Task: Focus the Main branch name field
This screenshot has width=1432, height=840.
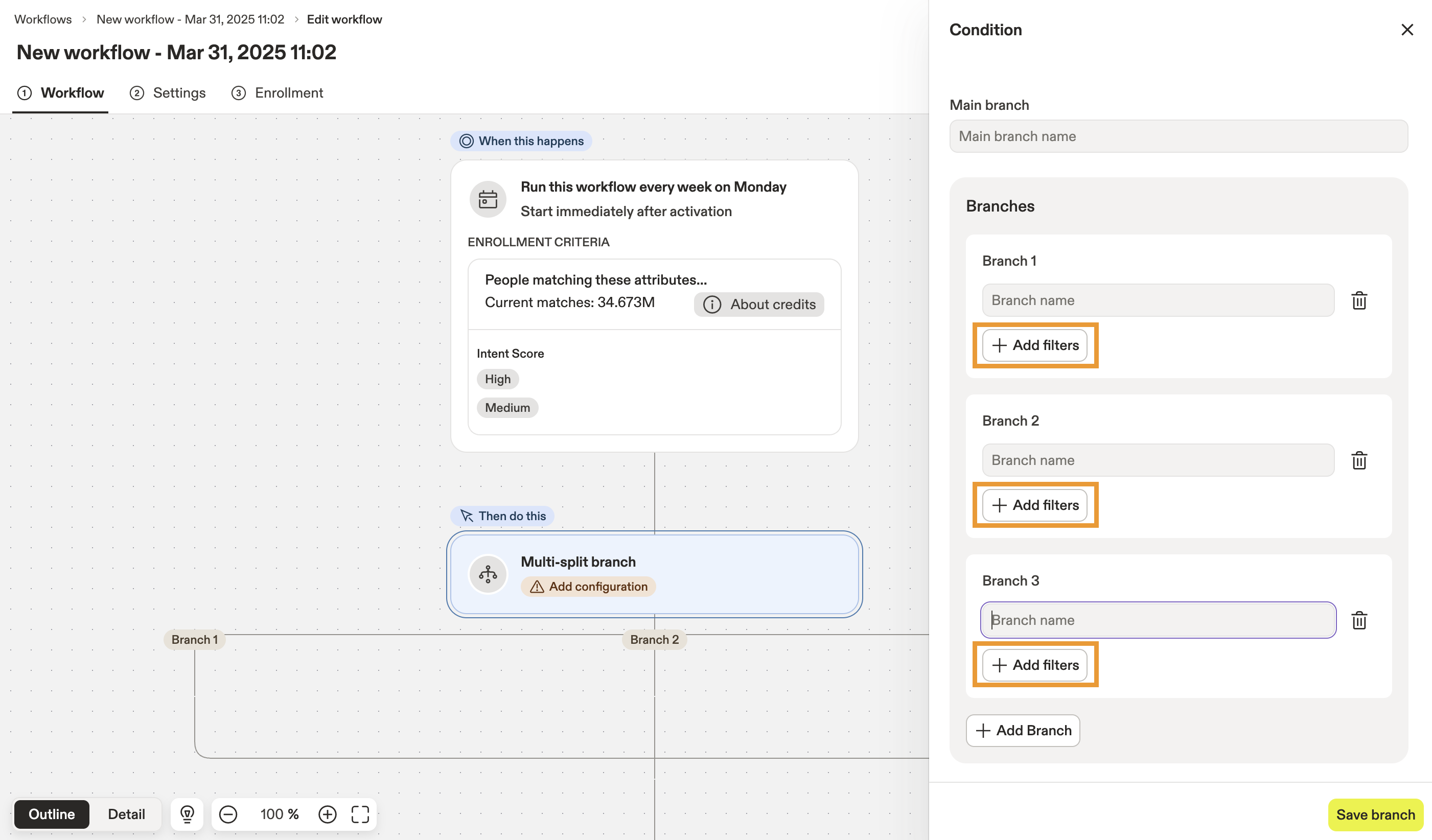Action: tap(1178, 136)
